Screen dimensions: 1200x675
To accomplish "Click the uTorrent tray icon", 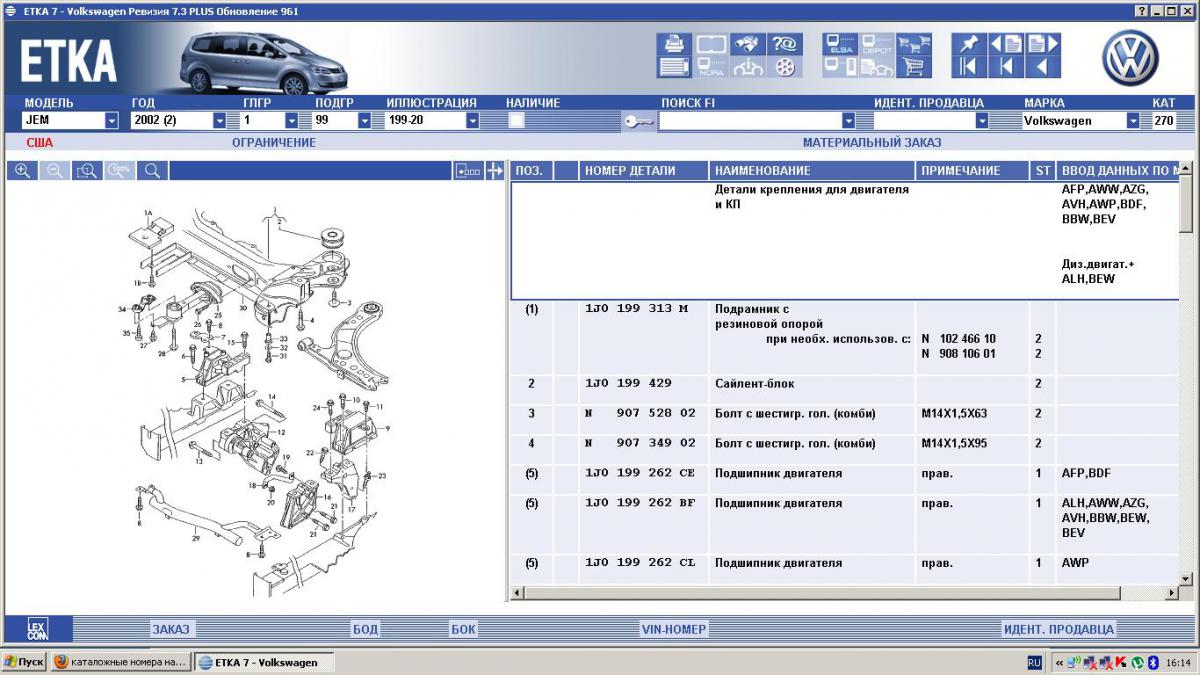I will click(x=1137, y=662).
